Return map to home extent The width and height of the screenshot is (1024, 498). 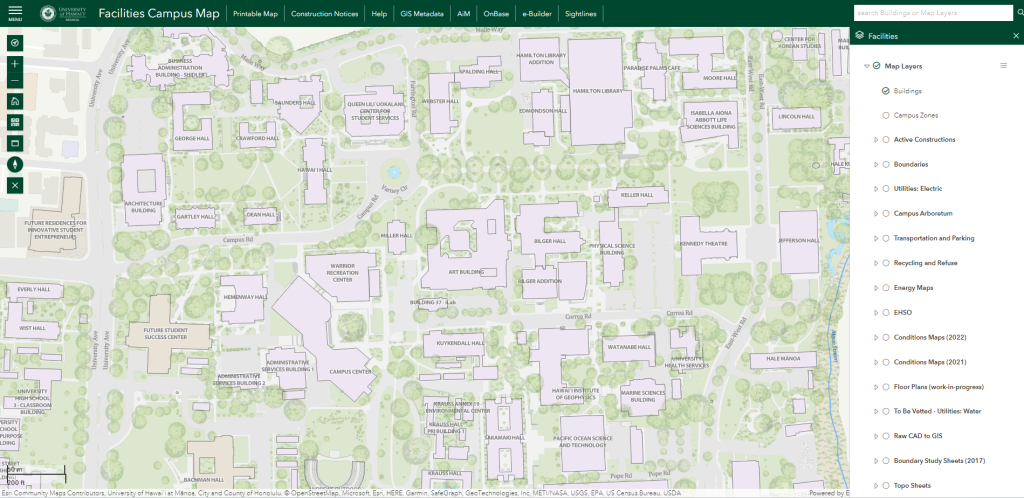click(x=16, y=102)
